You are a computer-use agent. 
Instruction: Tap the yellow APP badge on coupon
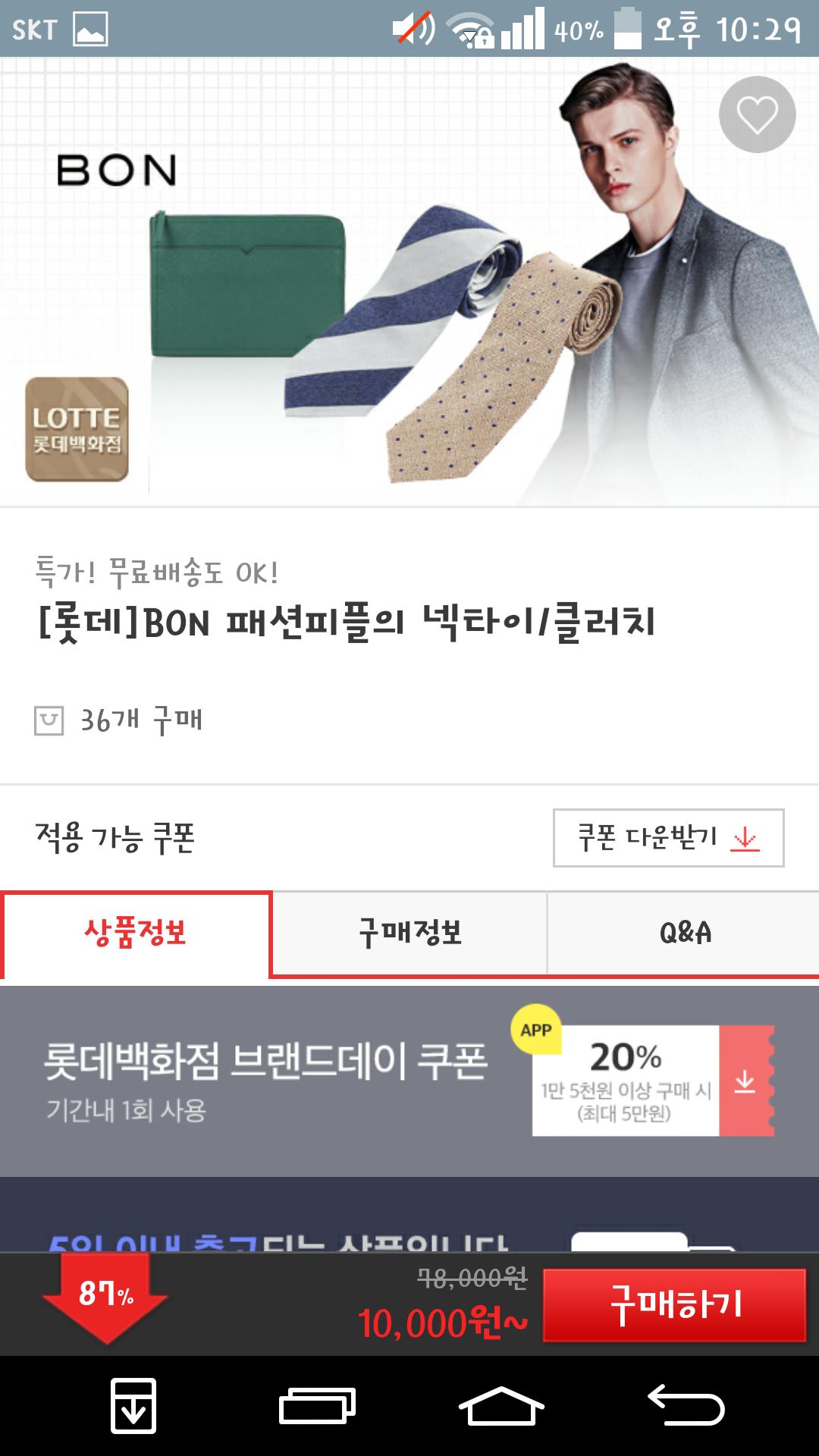coord(536,1030)
